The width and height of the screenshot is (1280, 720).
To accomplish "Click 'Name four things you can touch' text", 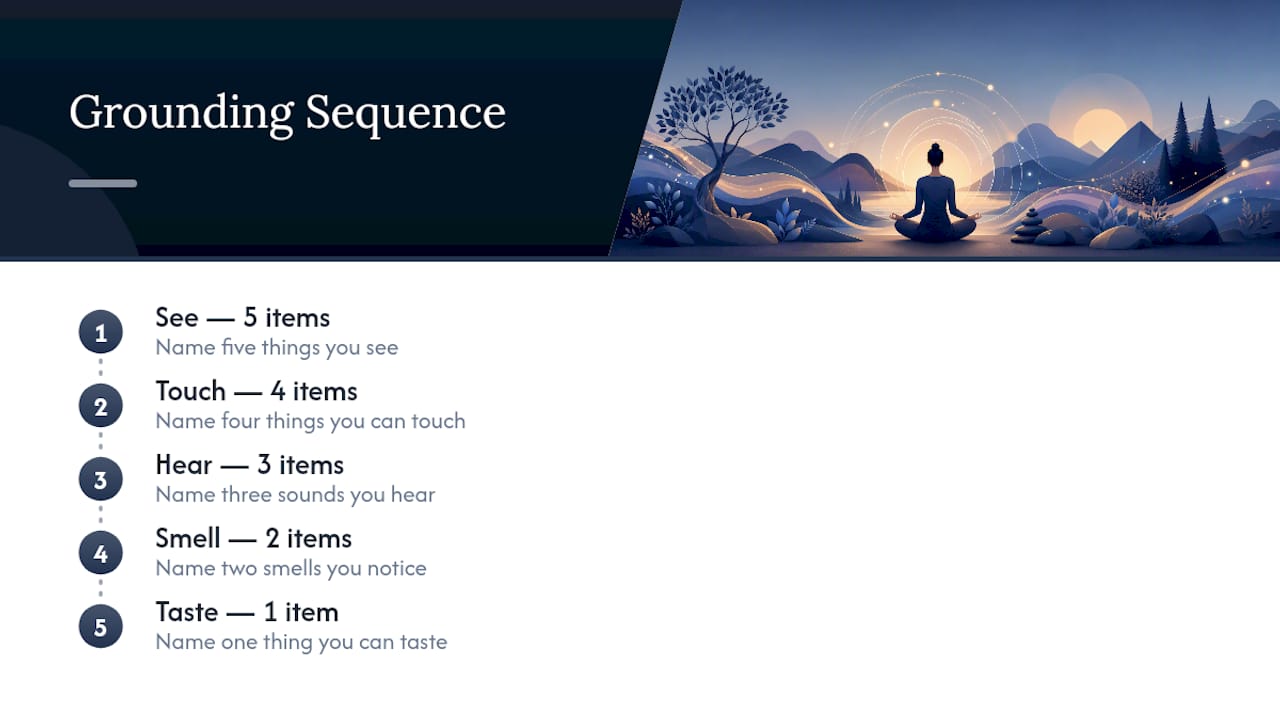I will tap(311, 421).
